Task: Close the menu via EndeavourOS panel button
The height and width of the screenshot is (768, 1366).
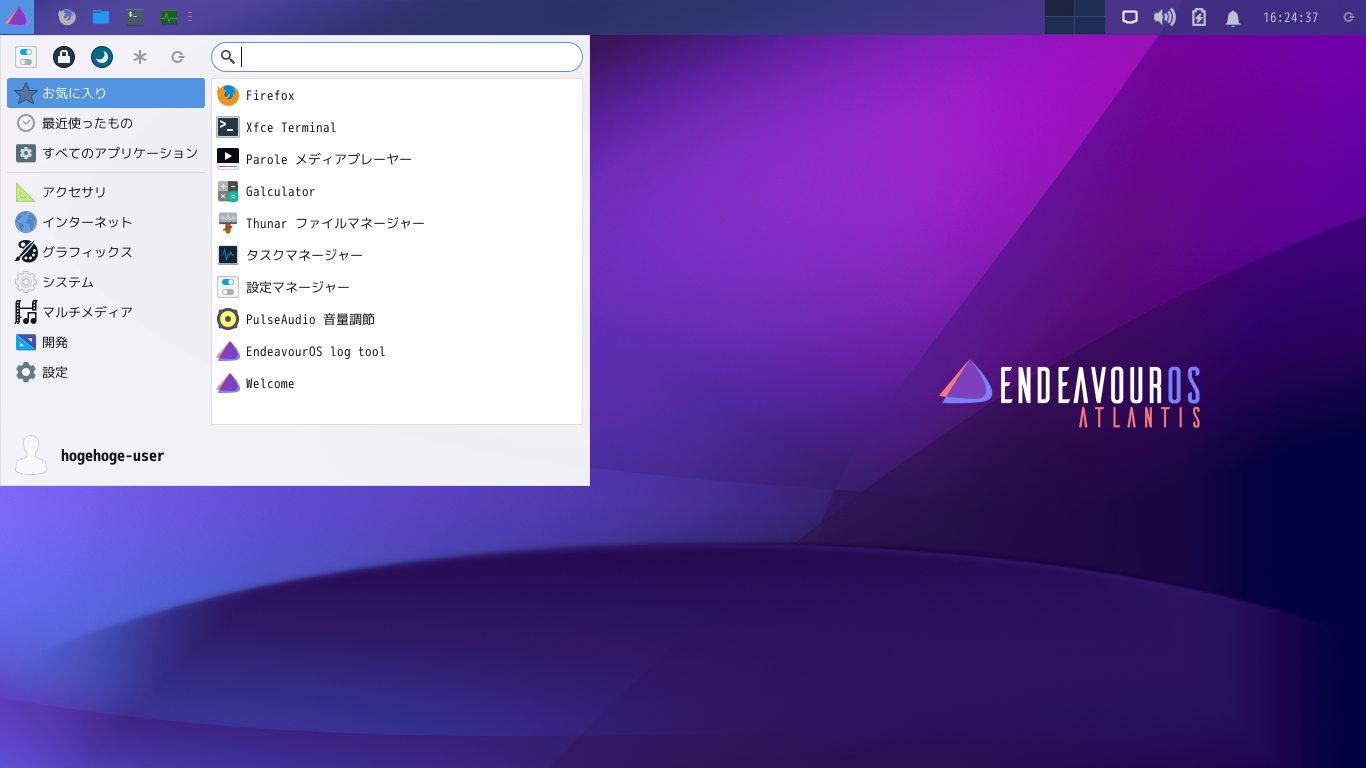Action: (17, 17)
